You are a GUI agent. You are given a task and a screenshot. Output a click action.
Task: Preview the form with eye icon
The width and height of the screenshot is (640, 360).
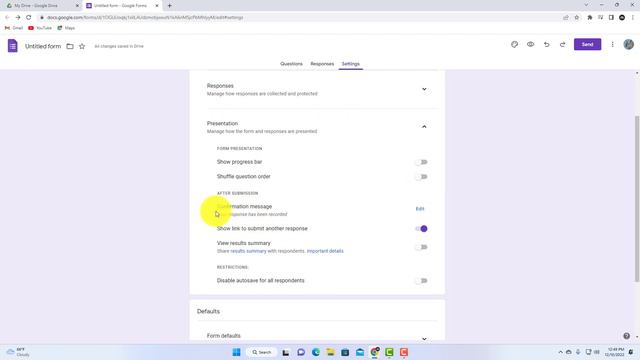click(x=530, y=44)
